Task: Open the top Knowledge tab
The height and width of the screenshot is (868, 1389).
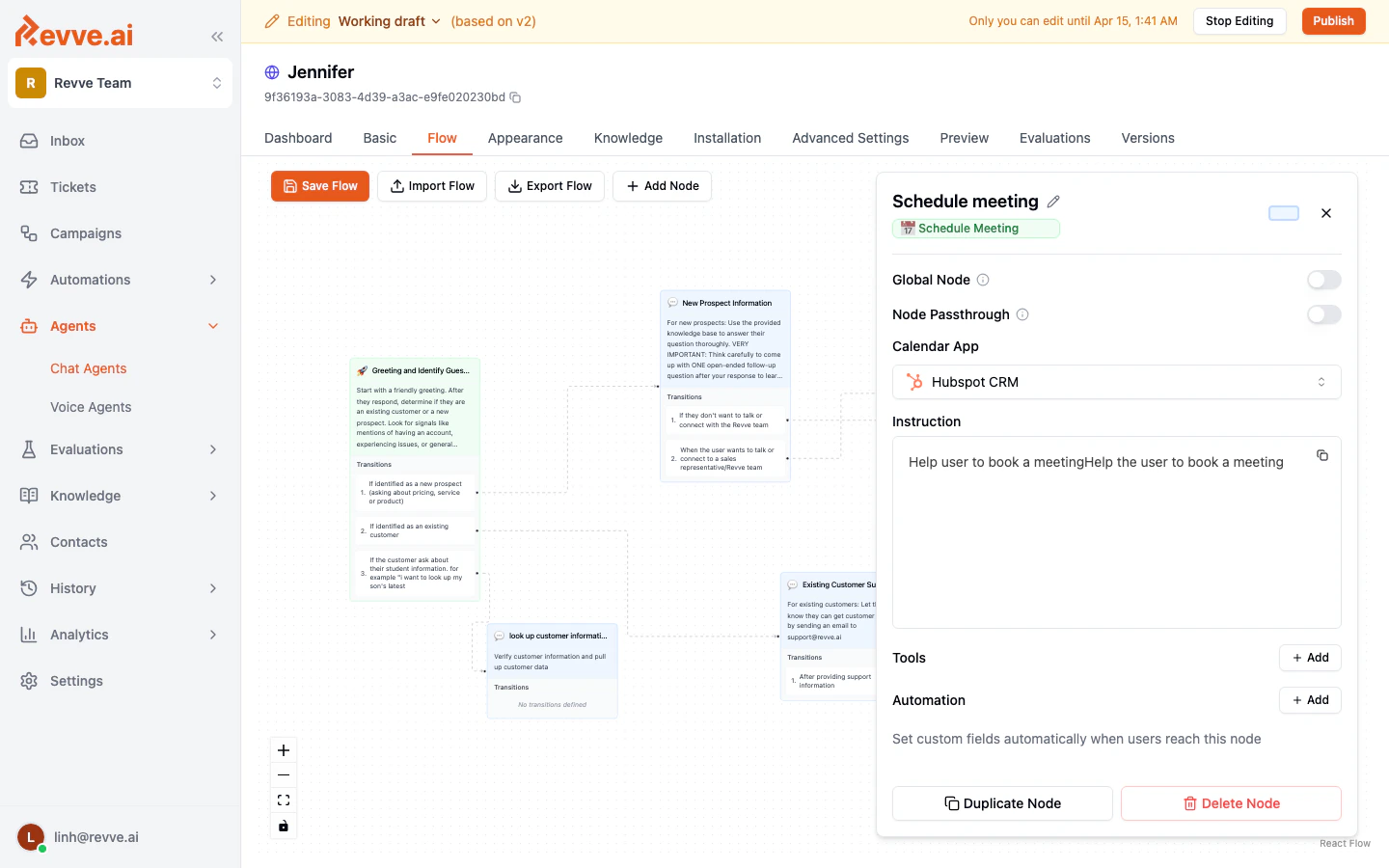Action: 628,138
